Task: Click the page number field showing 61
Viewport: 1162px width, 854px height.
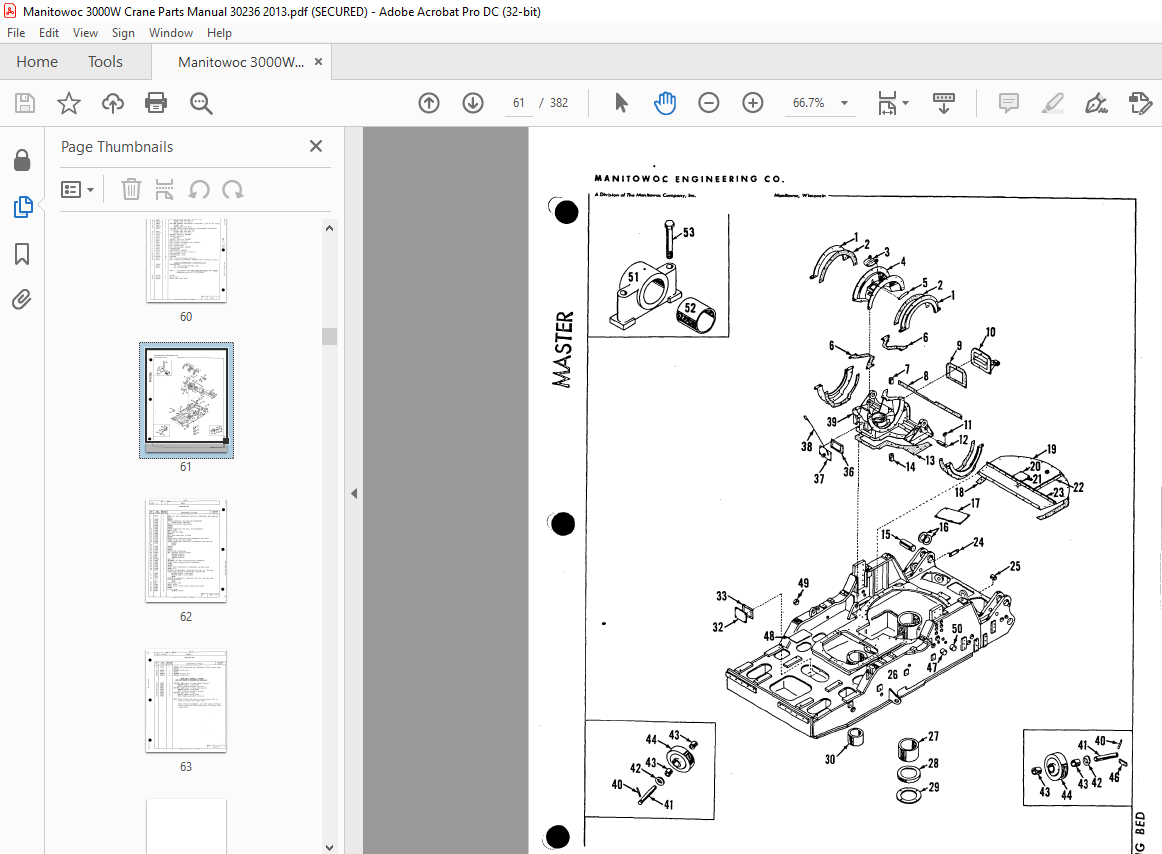Action: tap(519, 103)
